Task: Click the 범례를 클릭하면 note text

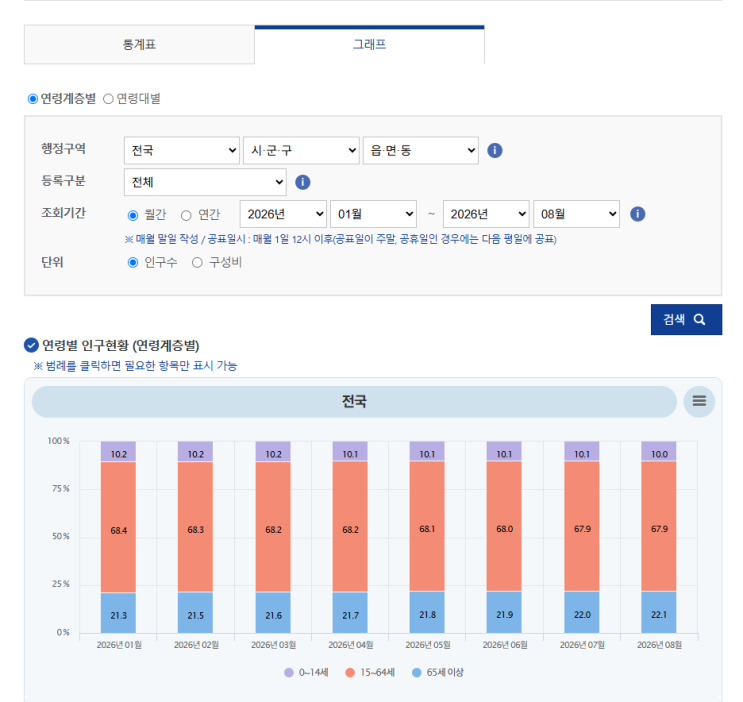Action: click(135, 365)
